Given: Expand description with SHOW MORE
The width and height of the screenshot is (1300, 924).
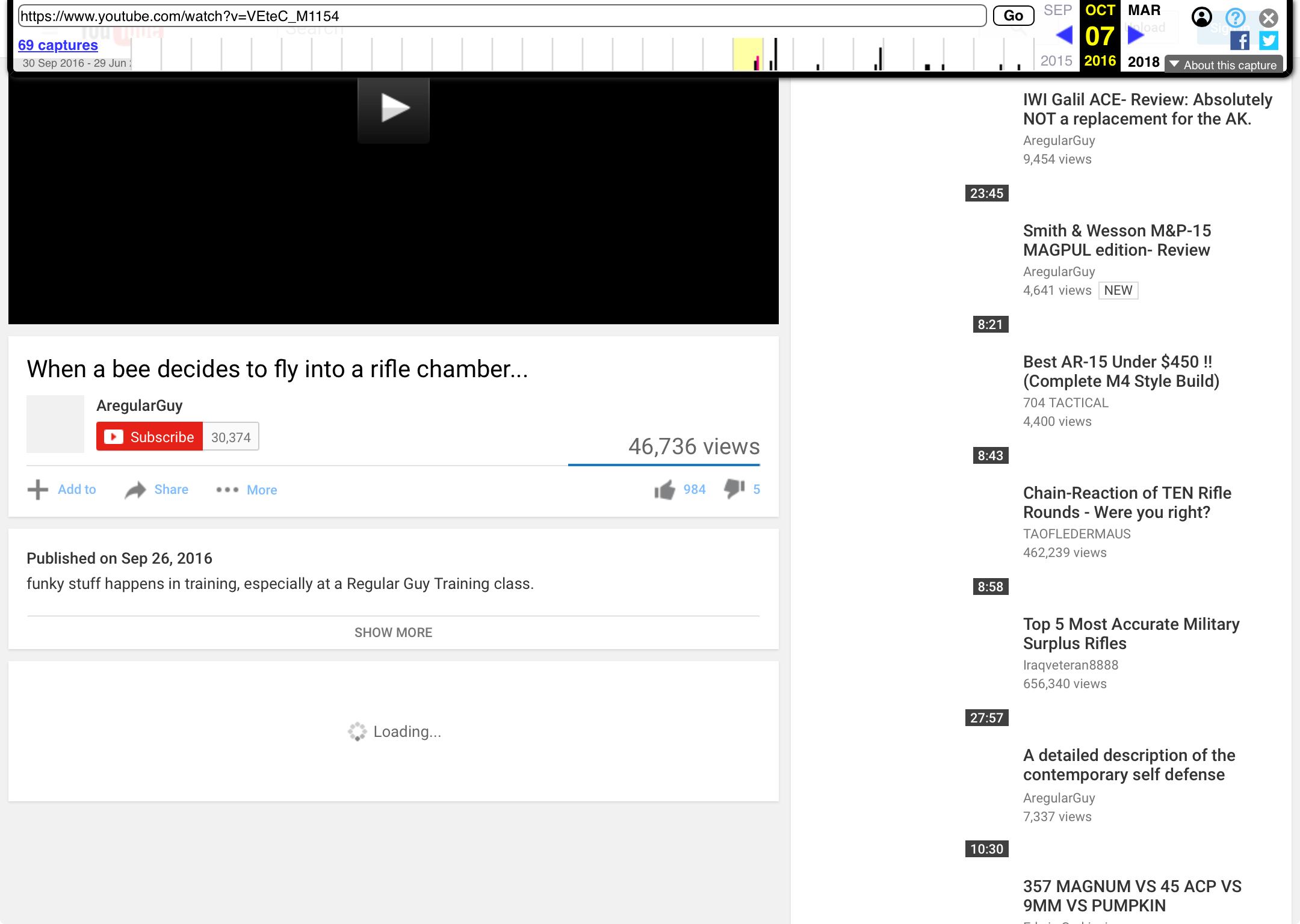Looking at the screenshot, I should tap(393, 632).
